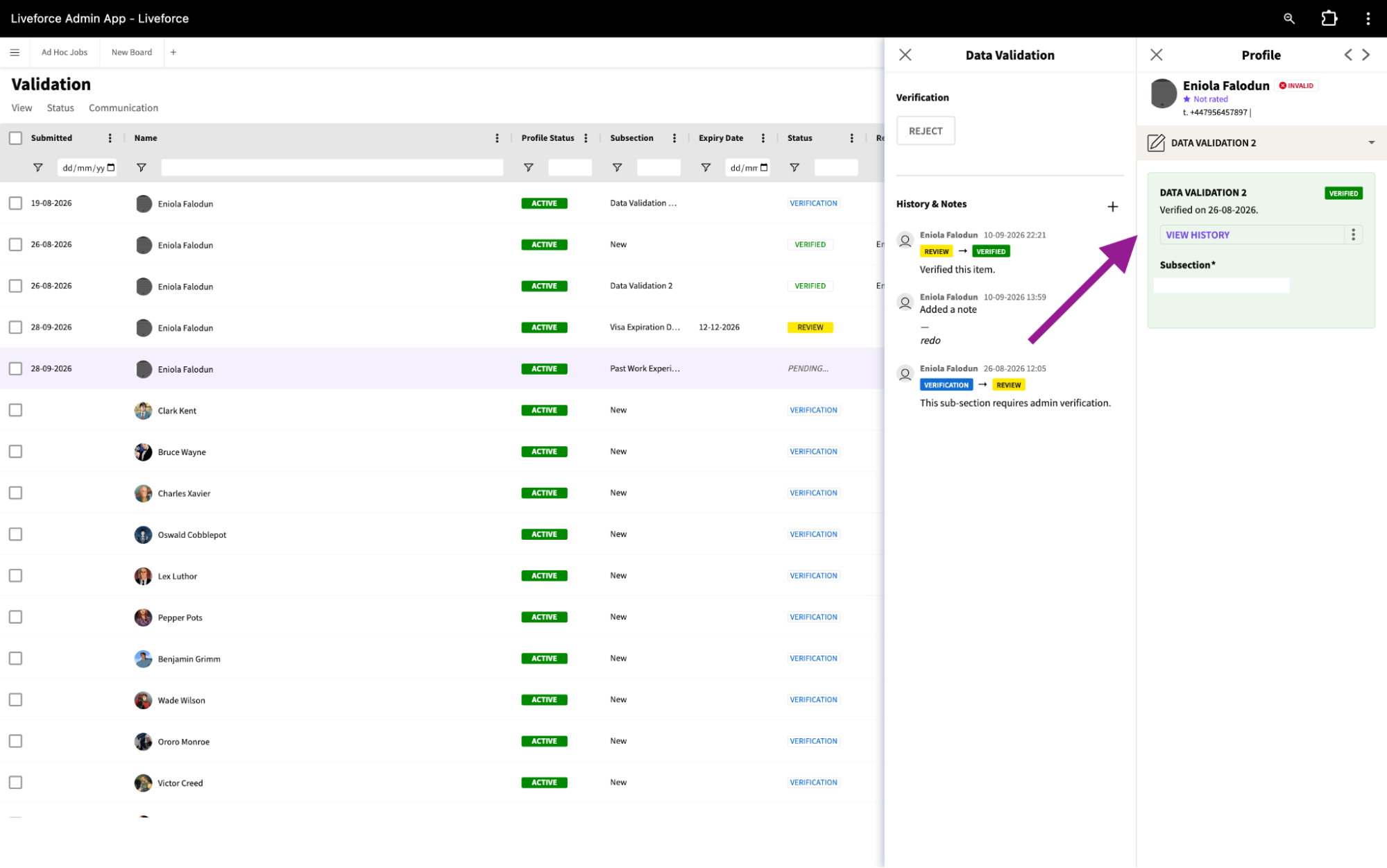
Task: Add a note using the History & Notes plus
Action: click(1112, 207)
